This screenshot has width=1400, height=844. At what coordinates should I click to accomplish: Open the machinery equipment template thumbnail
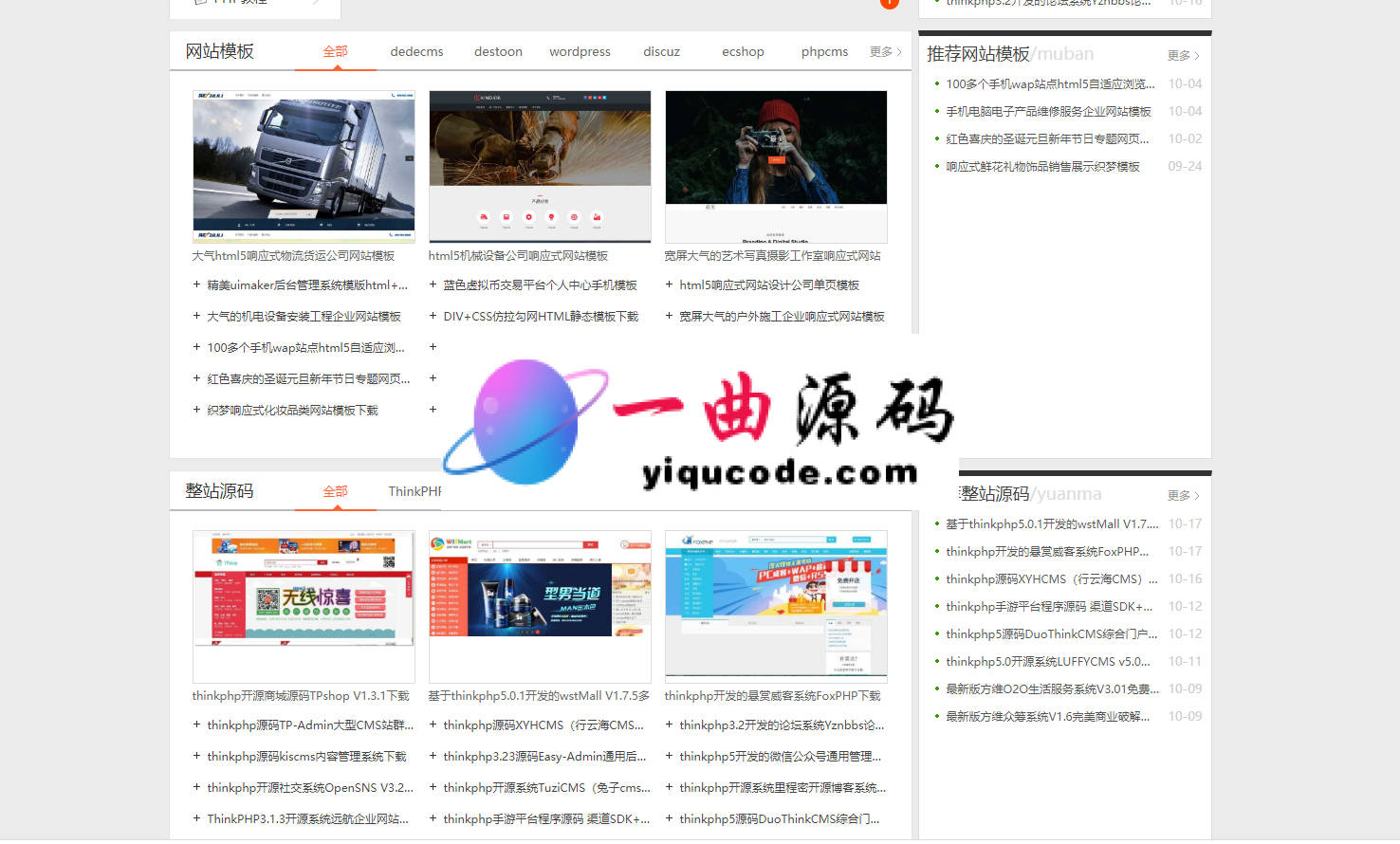(540, 166)
